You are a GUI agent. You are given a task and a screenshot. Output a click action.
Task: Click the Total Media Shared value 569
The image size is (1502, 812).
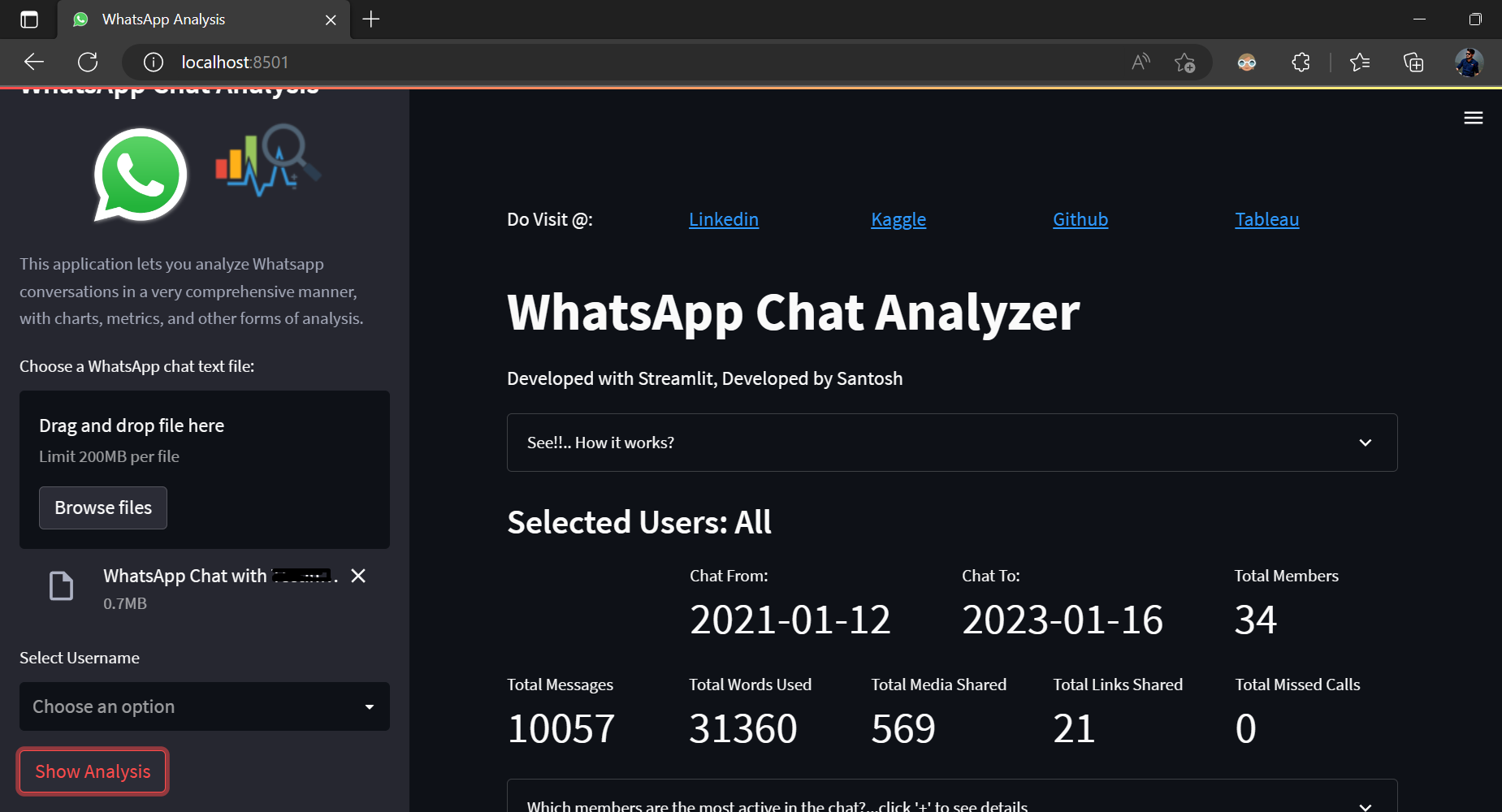point(903,728)
